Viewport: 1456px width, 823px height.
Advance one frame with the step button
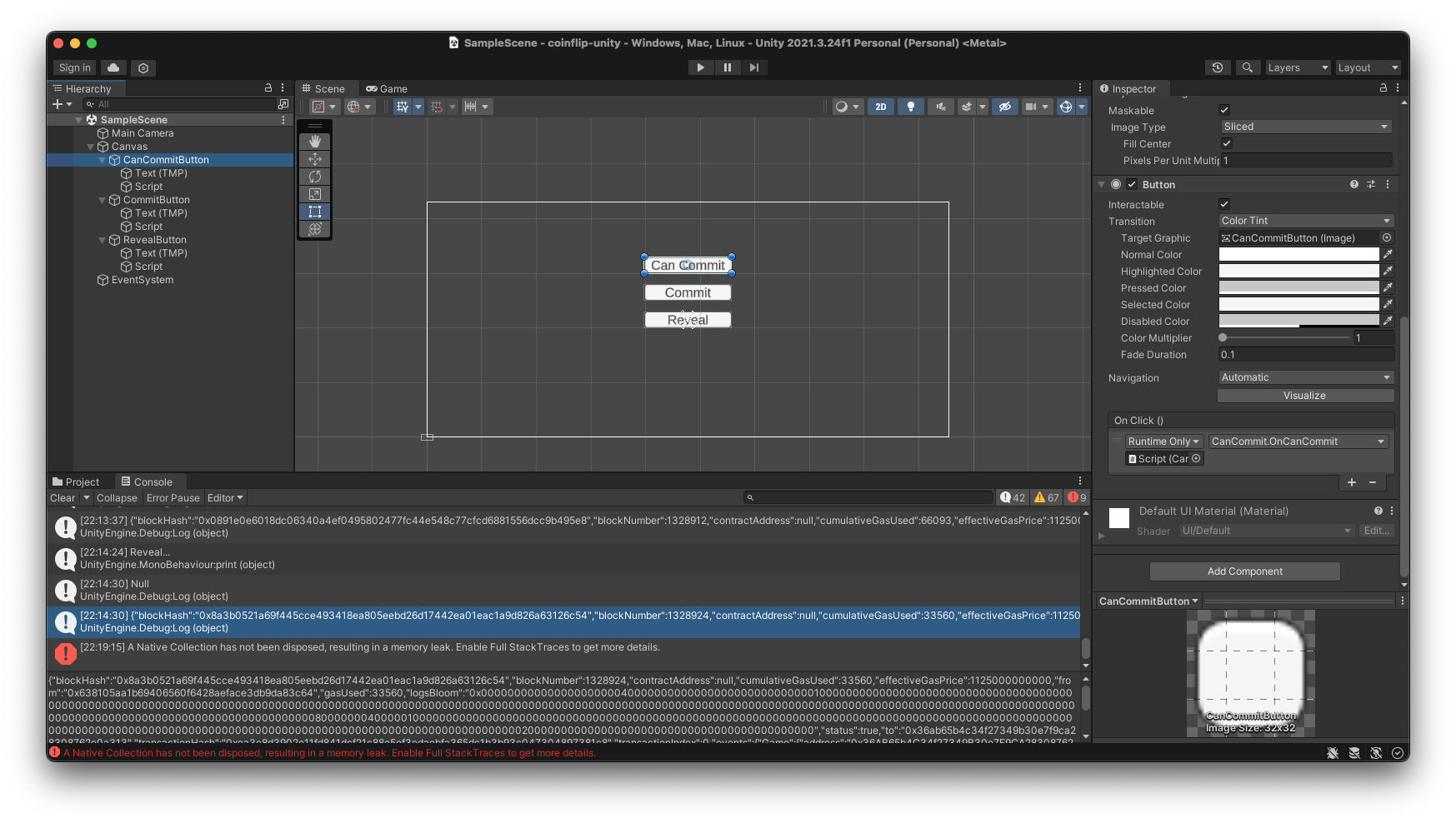point(754,67)
